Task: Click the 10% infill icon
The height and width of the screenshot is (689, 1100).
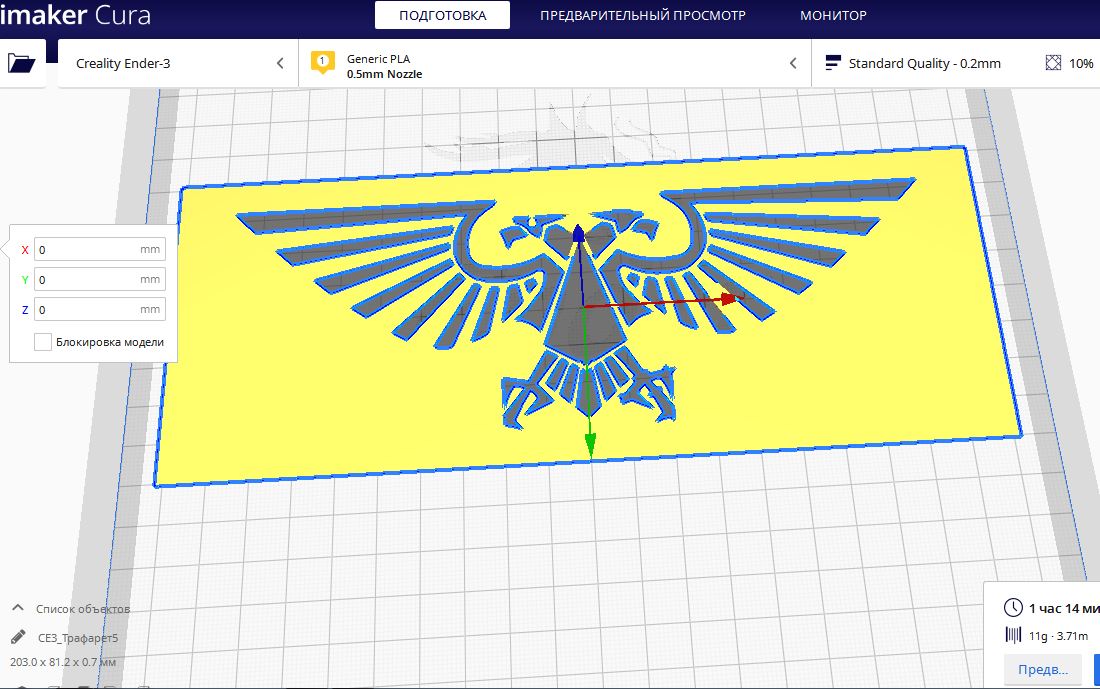Action: [x=1053, y=63]
